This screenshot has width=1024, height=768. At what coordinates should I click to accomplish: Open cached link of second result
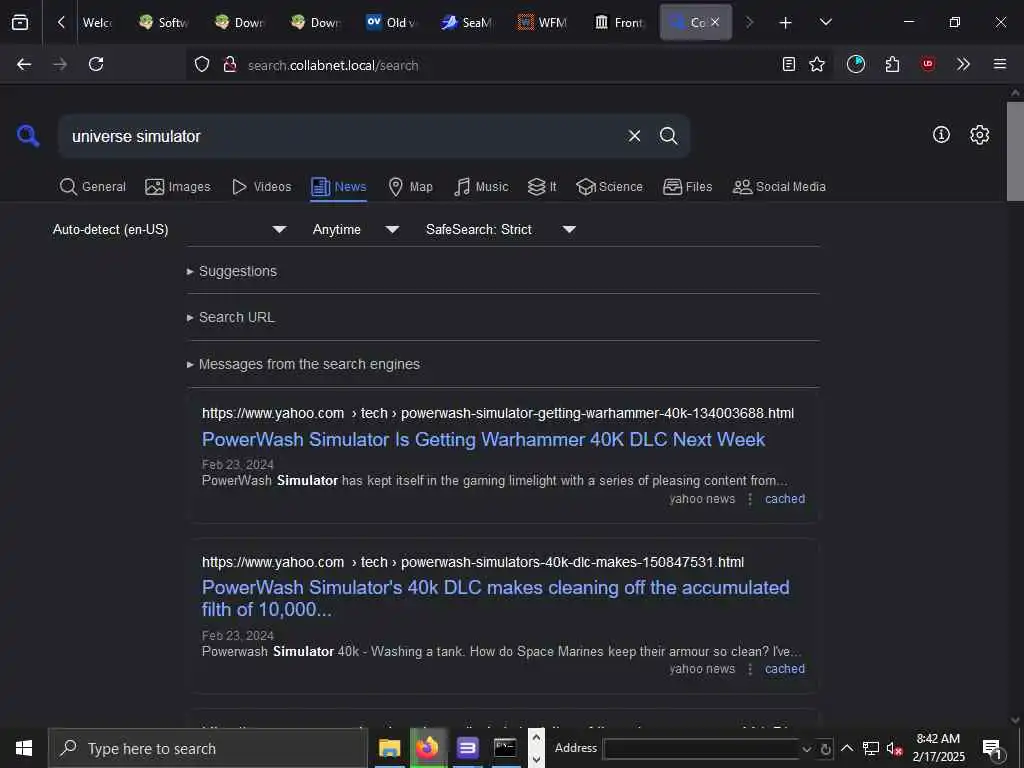[x=785, y=669]
